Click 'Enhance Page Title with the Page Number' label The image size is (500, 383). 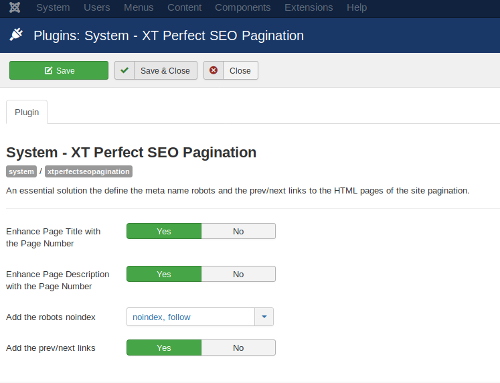[53, 237]
